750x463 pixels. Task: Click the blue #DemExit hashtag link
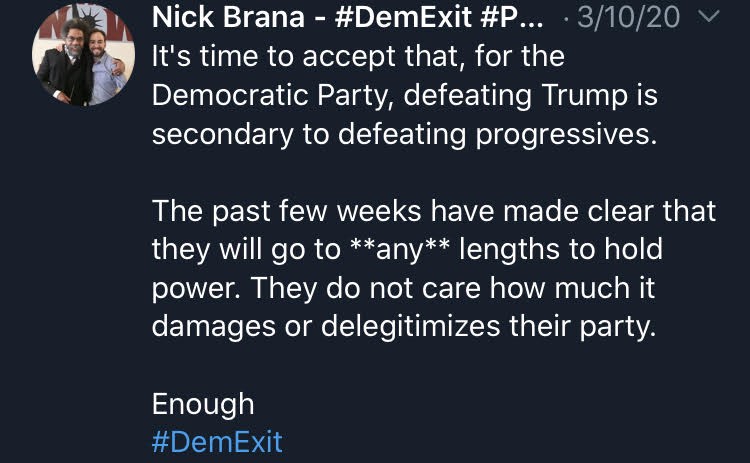216,441
